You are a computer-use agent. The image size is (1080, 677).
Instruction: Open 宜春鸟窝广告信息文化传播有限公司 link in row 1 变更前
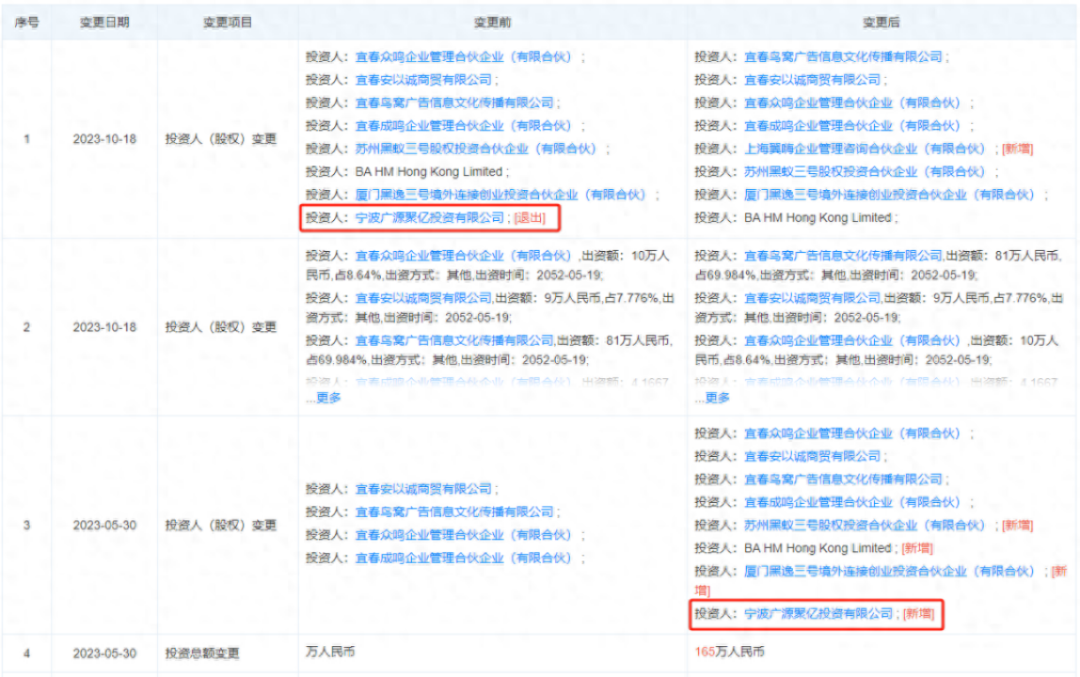pyautogui.click(x=455, y=103)
